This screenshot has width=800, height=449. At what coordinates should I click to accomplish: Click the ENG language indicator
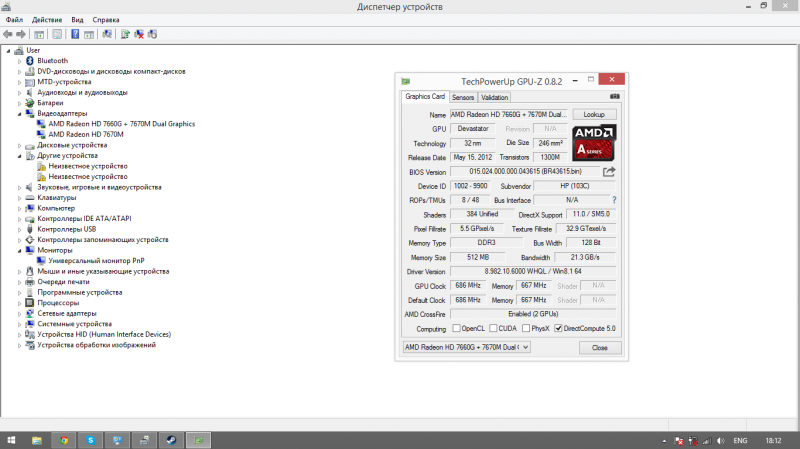(740, 441)
